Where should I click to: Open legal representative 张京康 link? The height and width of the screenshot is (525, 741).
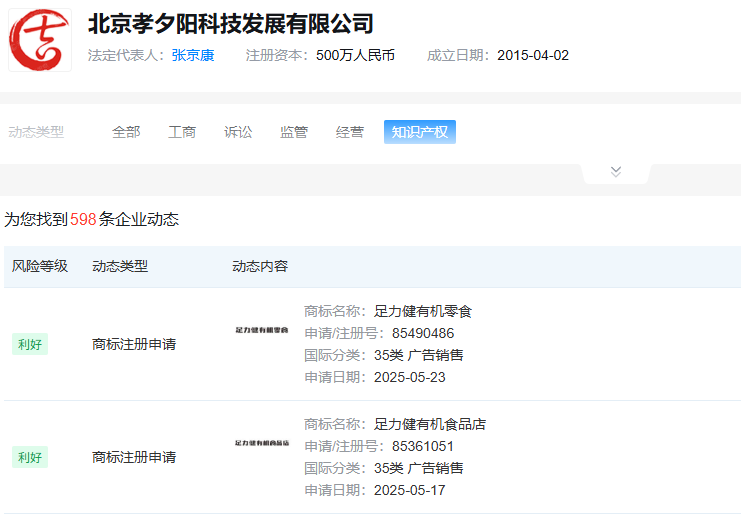[193, 55]
